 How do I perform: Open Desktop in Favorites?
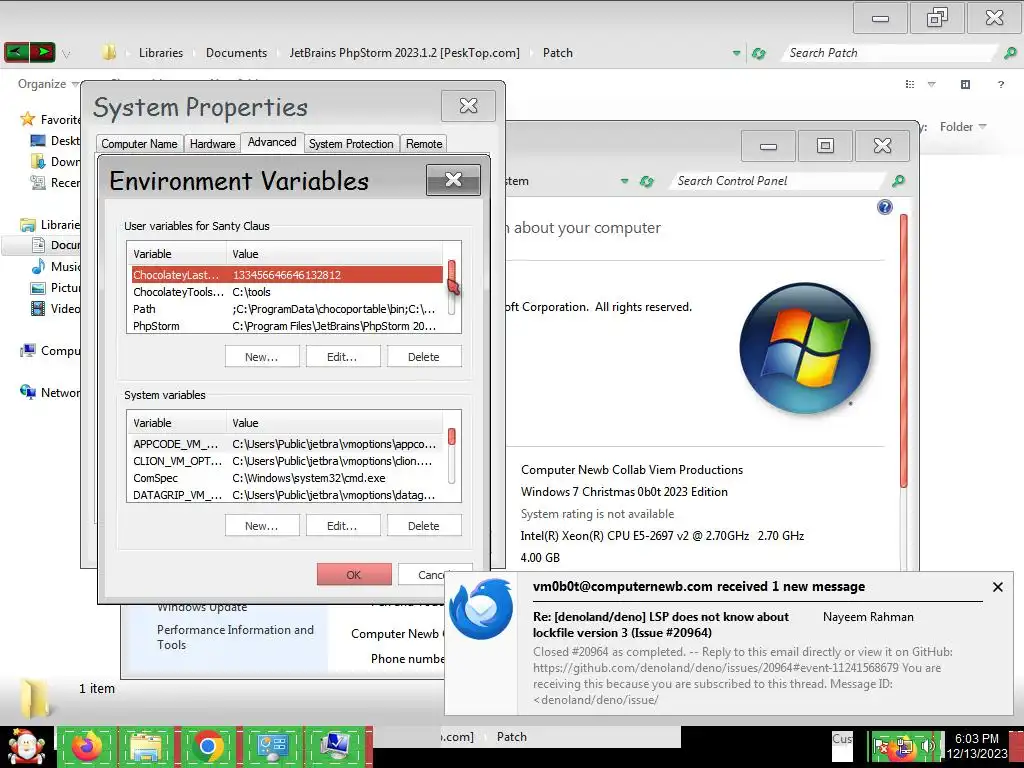tap(56, 140)
